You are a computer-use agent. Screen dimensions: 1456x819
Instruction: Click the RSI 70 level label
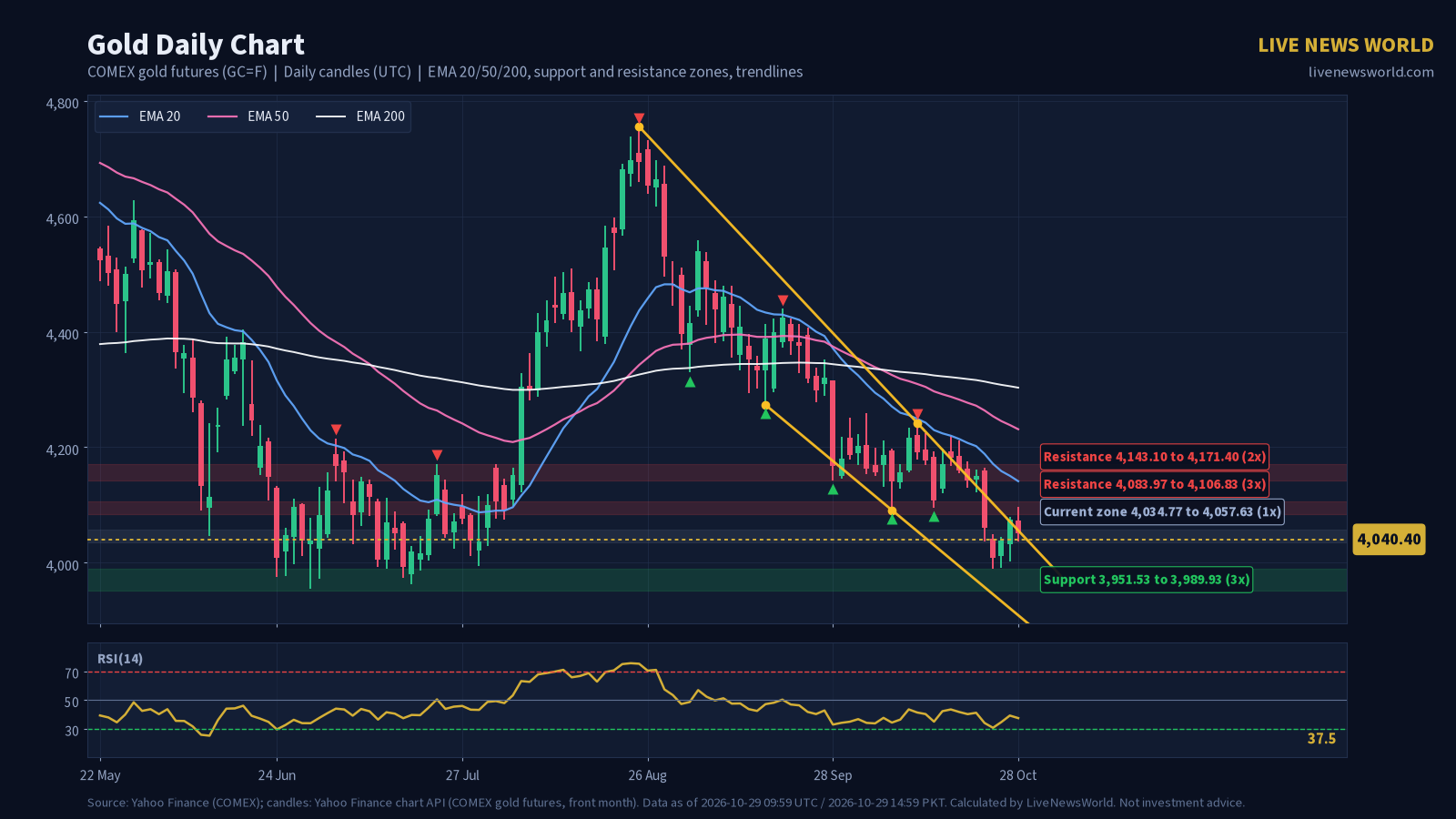click(72, 673)
